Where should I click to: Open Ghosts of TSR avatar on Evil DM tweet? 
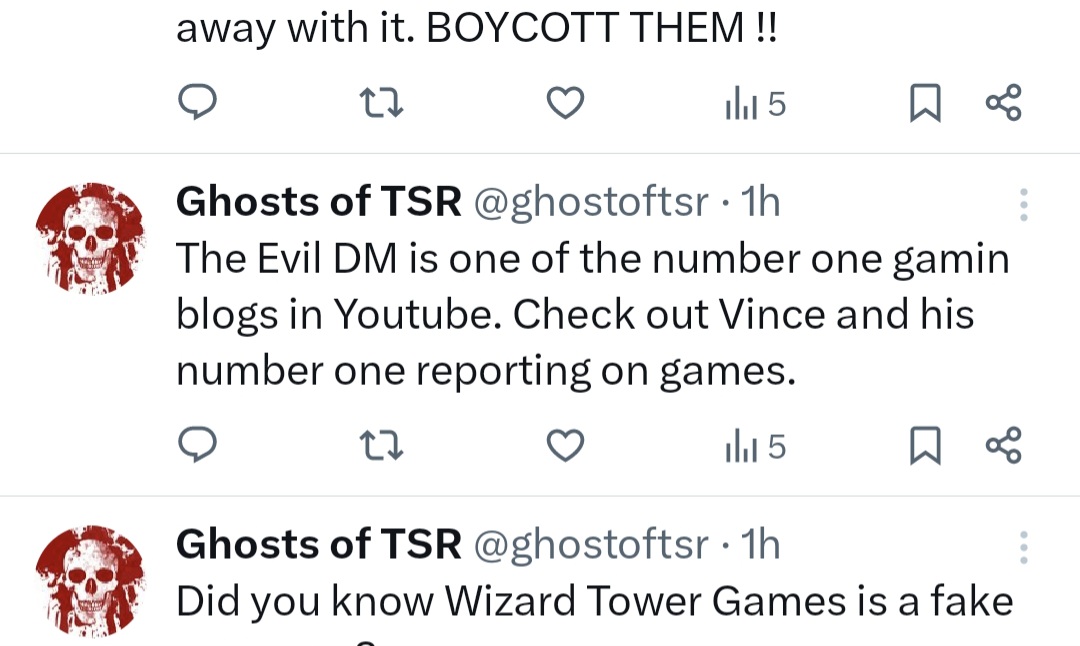point(91,238)
